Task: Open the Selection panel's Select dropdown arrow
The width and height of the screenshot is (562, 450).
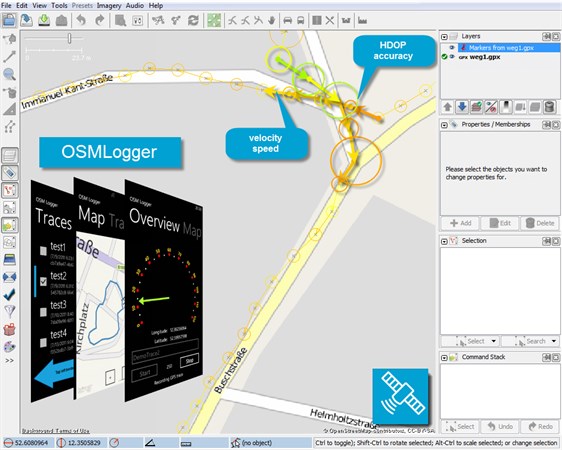Action: click(494, 341)
